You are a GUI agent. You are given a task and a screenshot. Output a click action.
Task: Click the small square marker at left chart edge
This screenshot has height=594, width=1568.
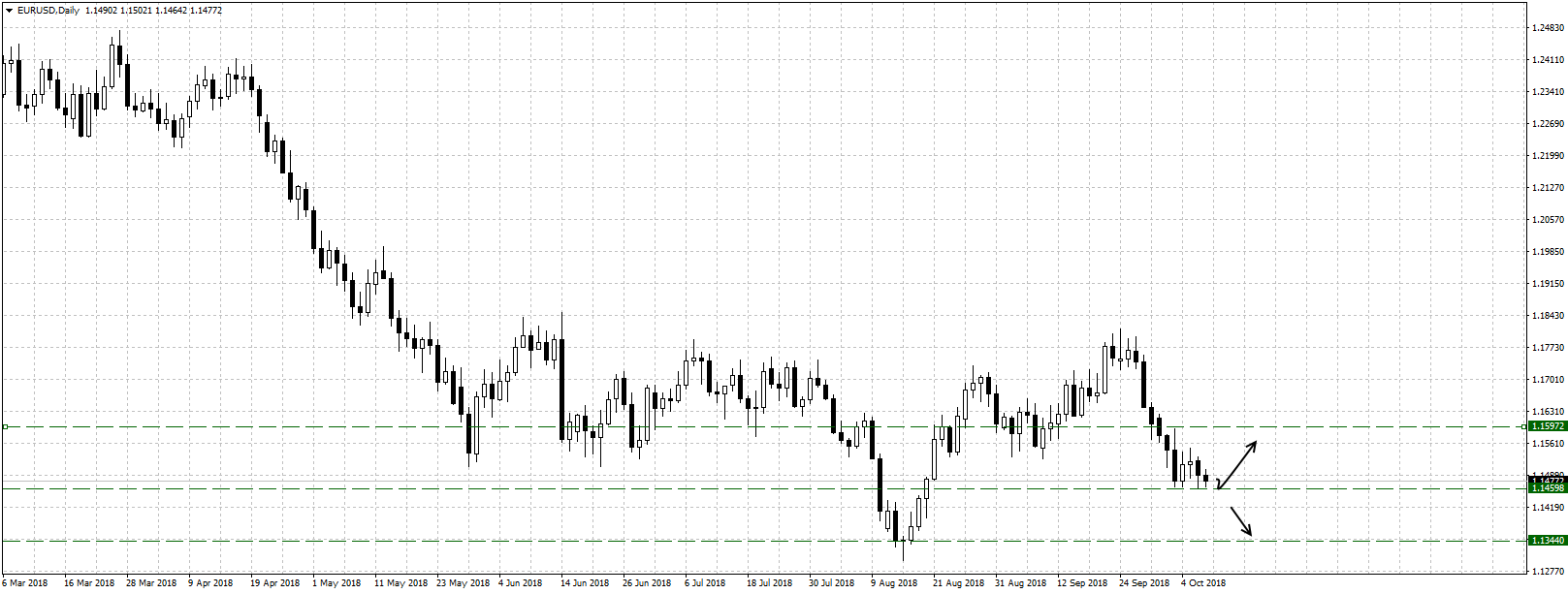coord(5,426)
